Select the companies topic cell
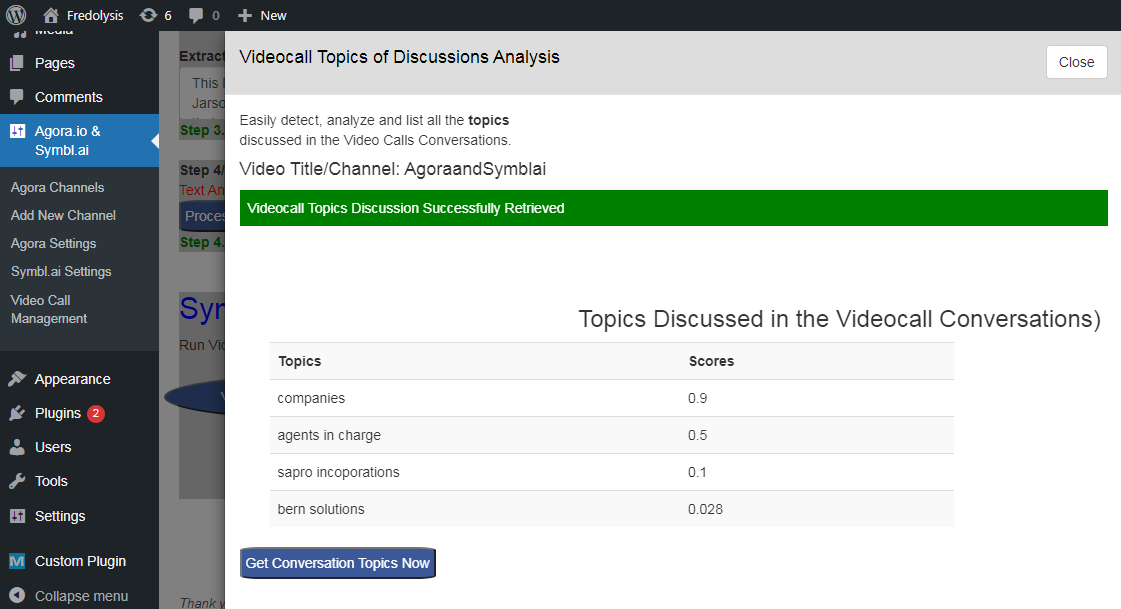Viewport: 1121px width, 609px height. 311,398
